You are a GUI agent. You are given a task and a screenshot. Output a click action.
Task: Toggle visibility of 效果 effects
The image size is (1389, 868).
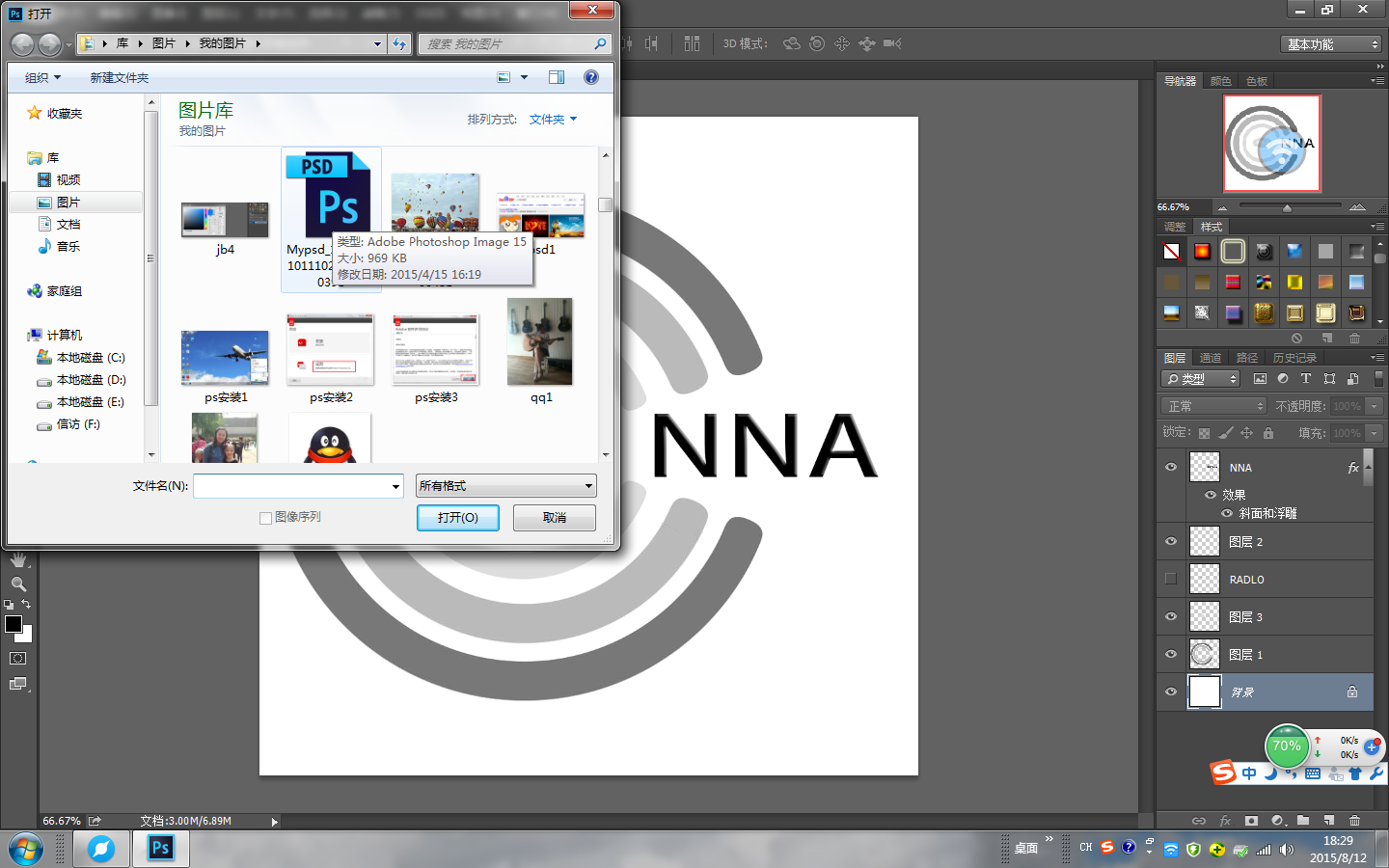(1211, 495)
